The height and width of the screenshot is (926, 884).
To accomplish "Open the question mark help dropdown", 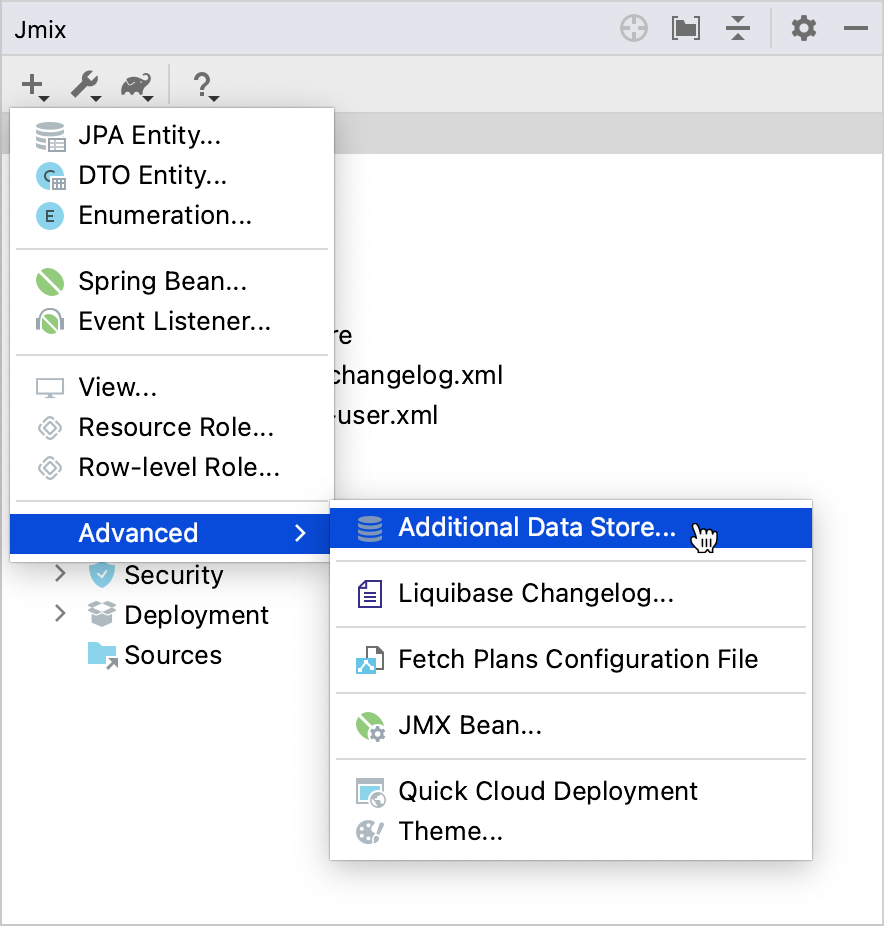I will [x=205, y=87].
